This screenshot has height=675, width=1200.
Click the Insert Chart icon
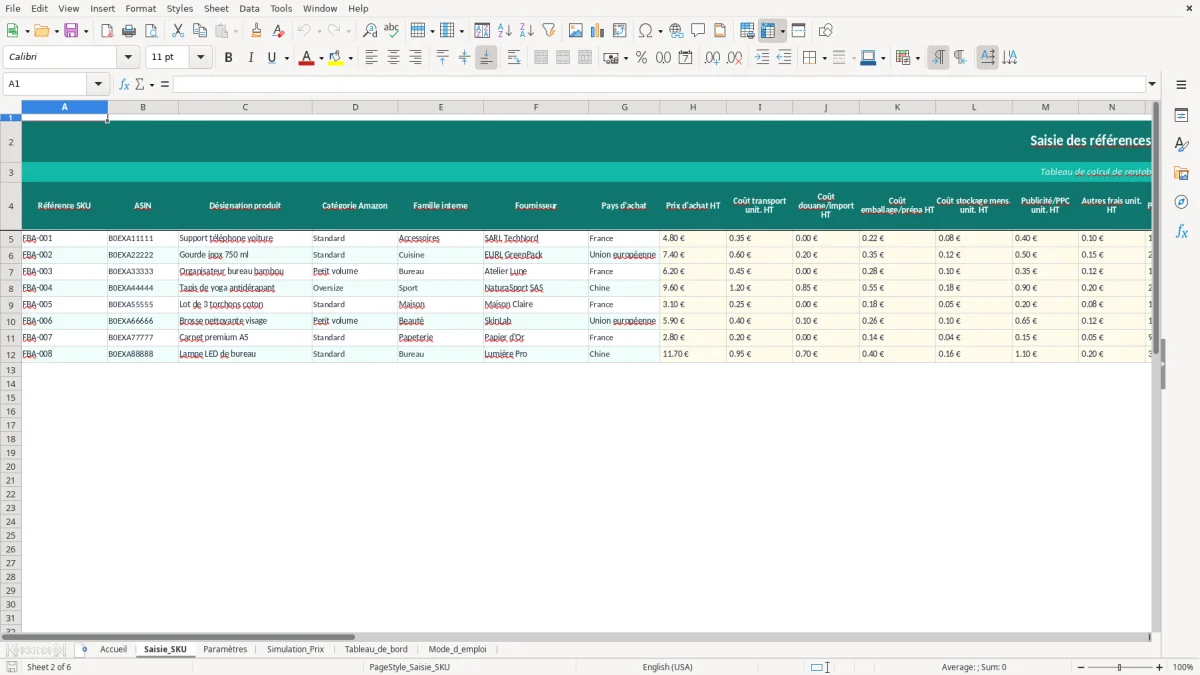598,31
